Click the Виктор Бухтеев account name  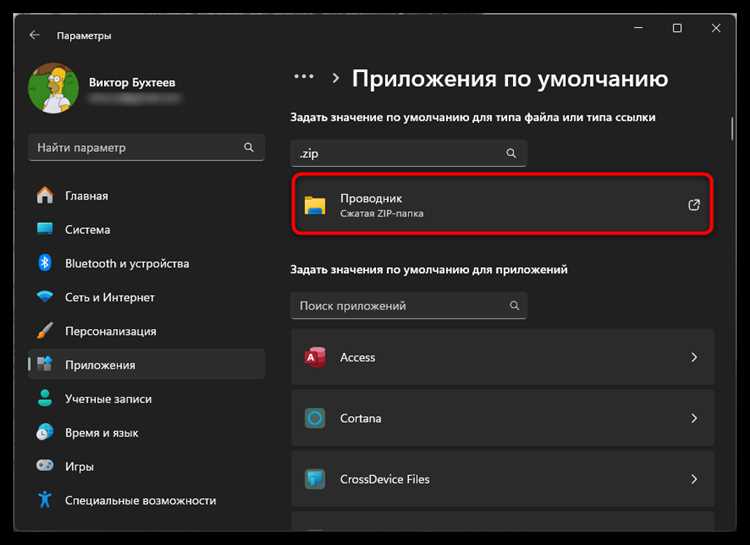(132, 82)
